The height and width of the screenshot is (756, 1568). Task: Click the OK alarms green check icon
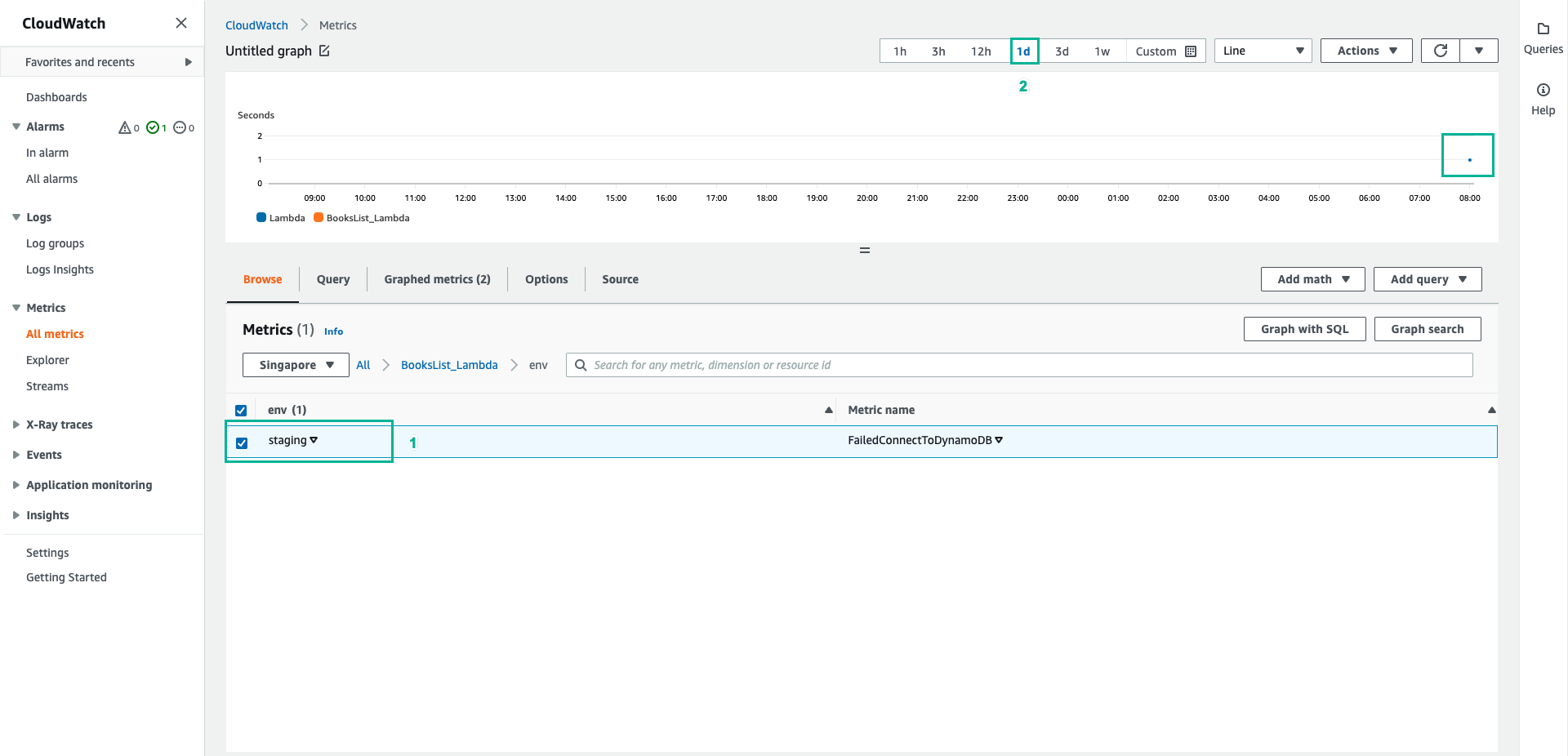point(152,127)
